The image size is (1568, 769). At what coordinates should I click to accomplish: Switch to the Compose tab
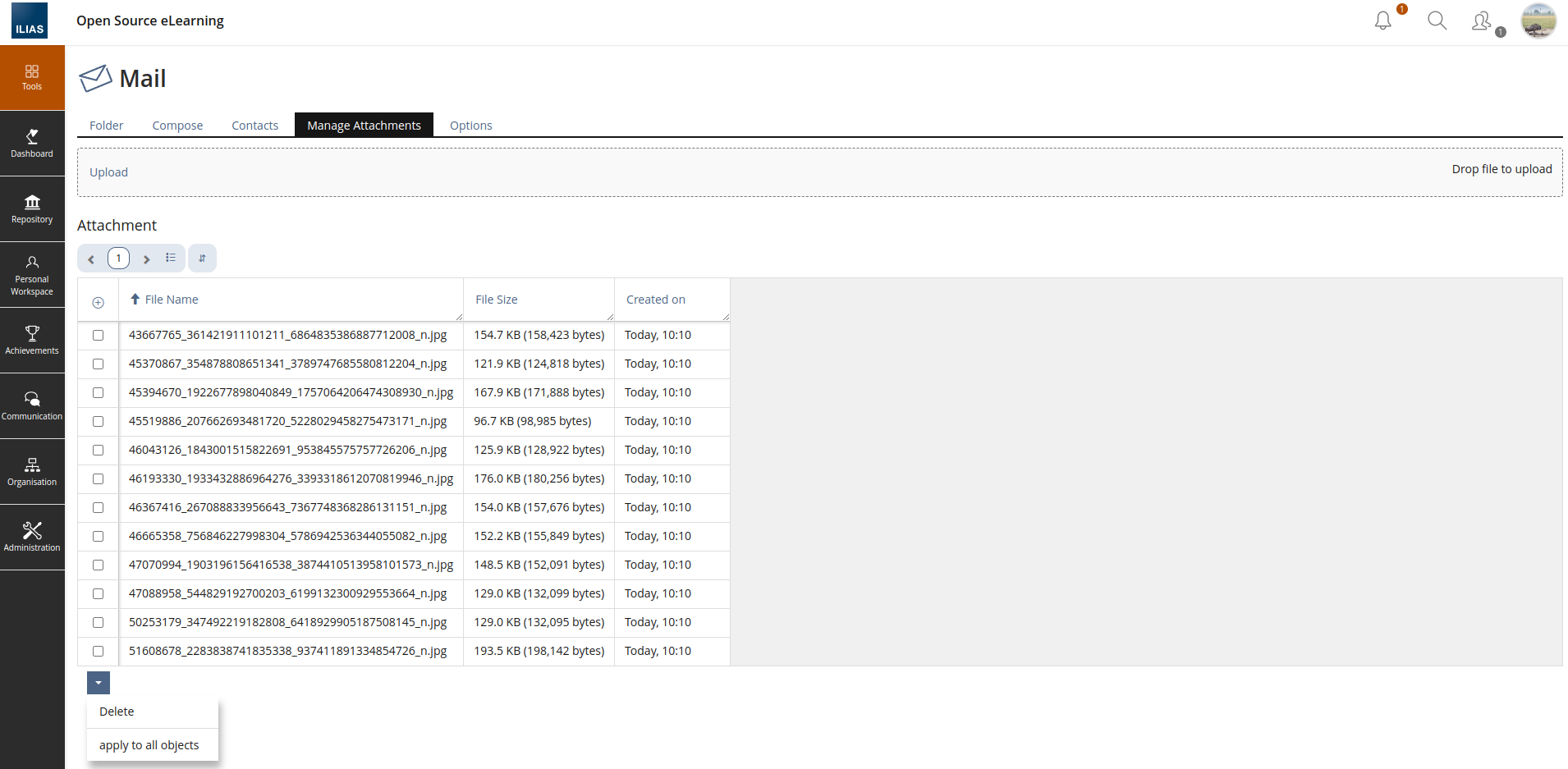pyautogui.click(x=177, y=126)
